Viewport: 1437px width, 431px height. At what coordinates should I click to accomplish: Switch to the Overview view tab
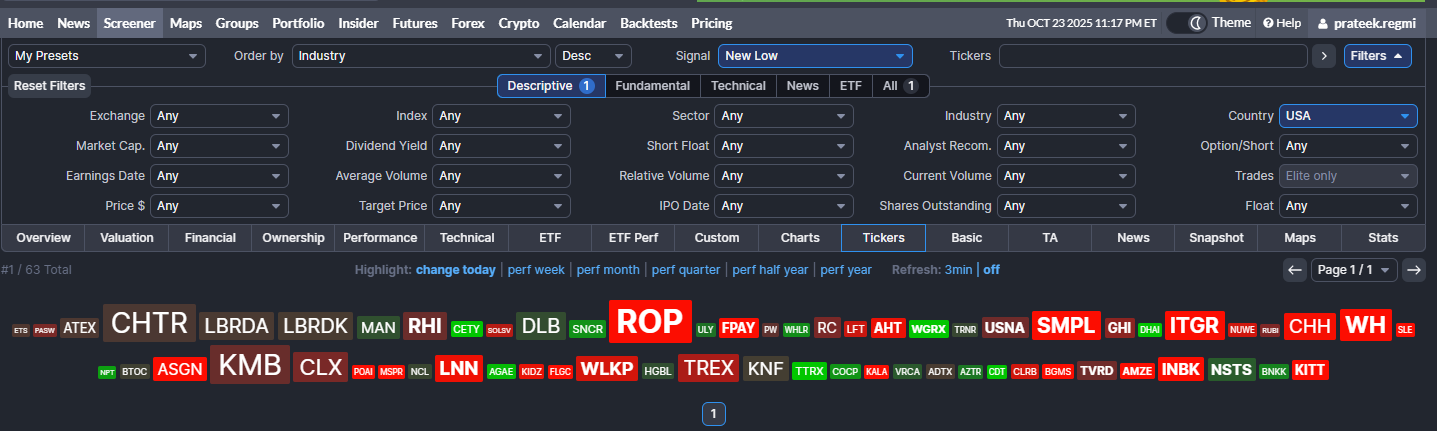click(x=43, y=238)
